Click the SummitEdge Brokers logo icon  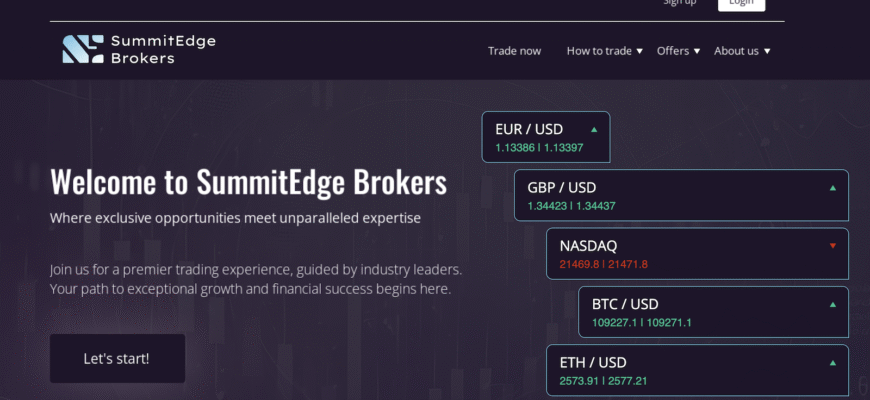coord(83,49)
